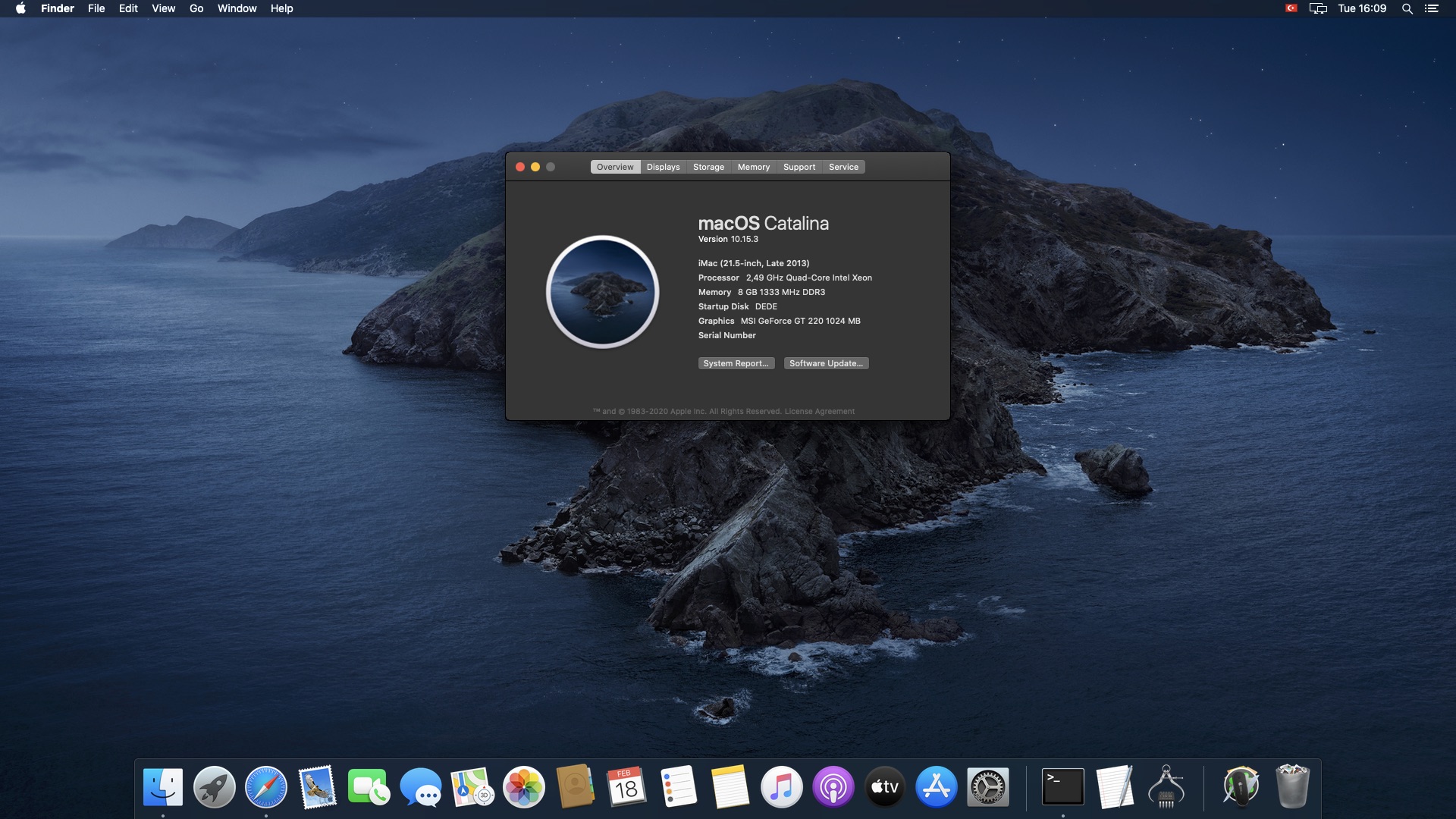1456x819 pixels.
Task: Launch Podcasts from the dock
Action: (833, 787)
